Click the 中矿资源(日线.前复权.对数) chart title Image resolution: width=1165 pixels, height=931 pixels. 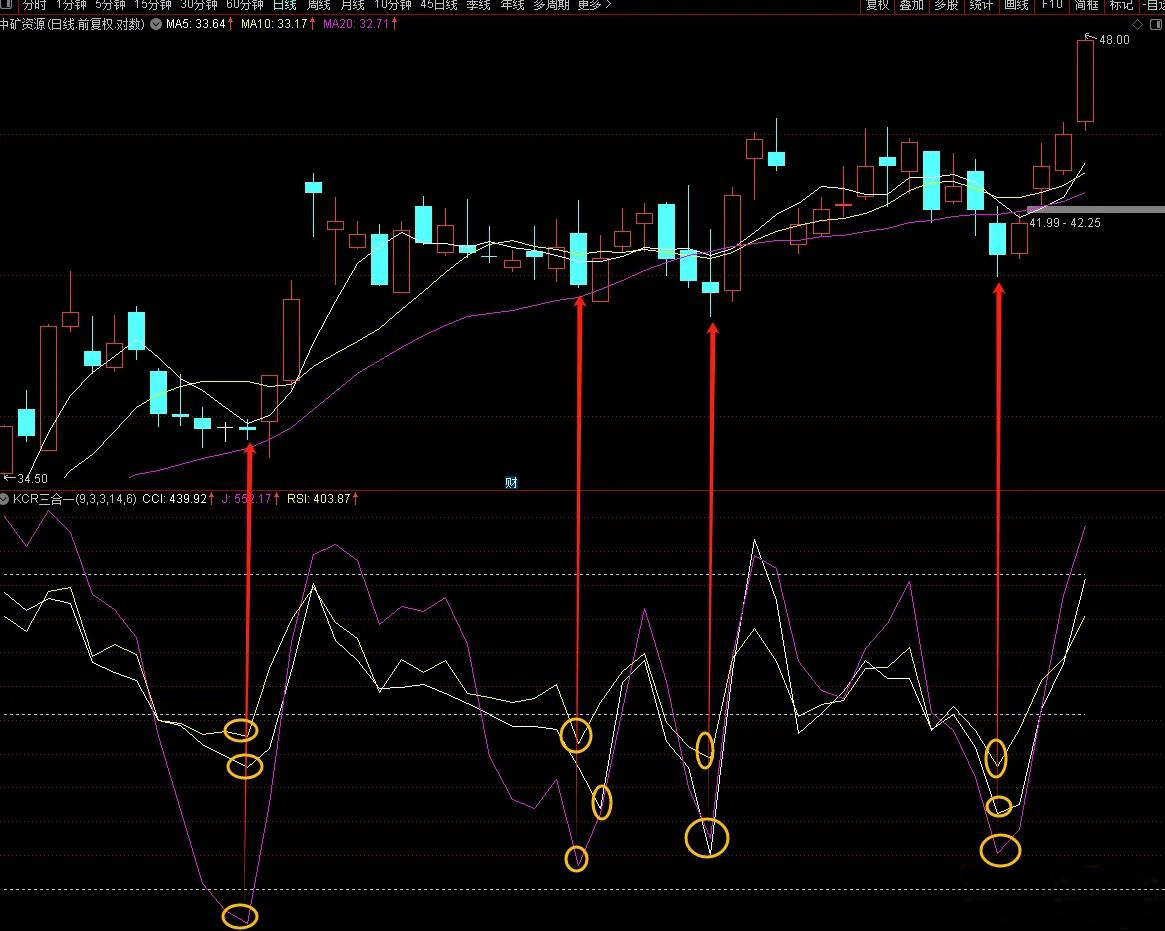point(72,24)
